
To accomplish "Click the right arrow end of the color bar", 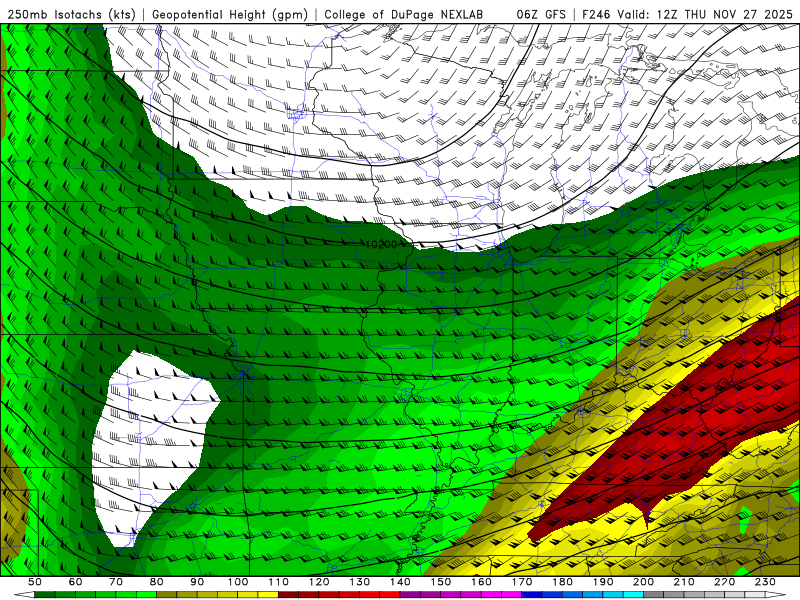I will (x=776, y=594).
